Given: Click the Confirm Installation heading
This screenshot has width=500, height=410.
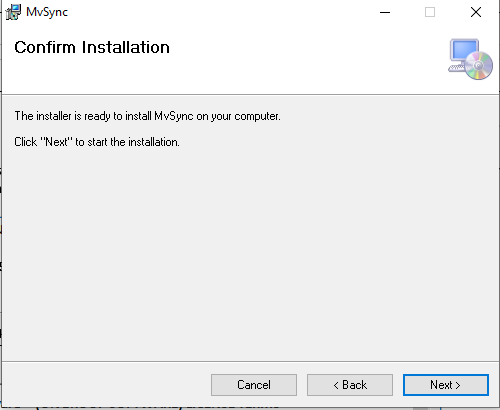Looking at the screenshot, I should (x=92, y=47).
